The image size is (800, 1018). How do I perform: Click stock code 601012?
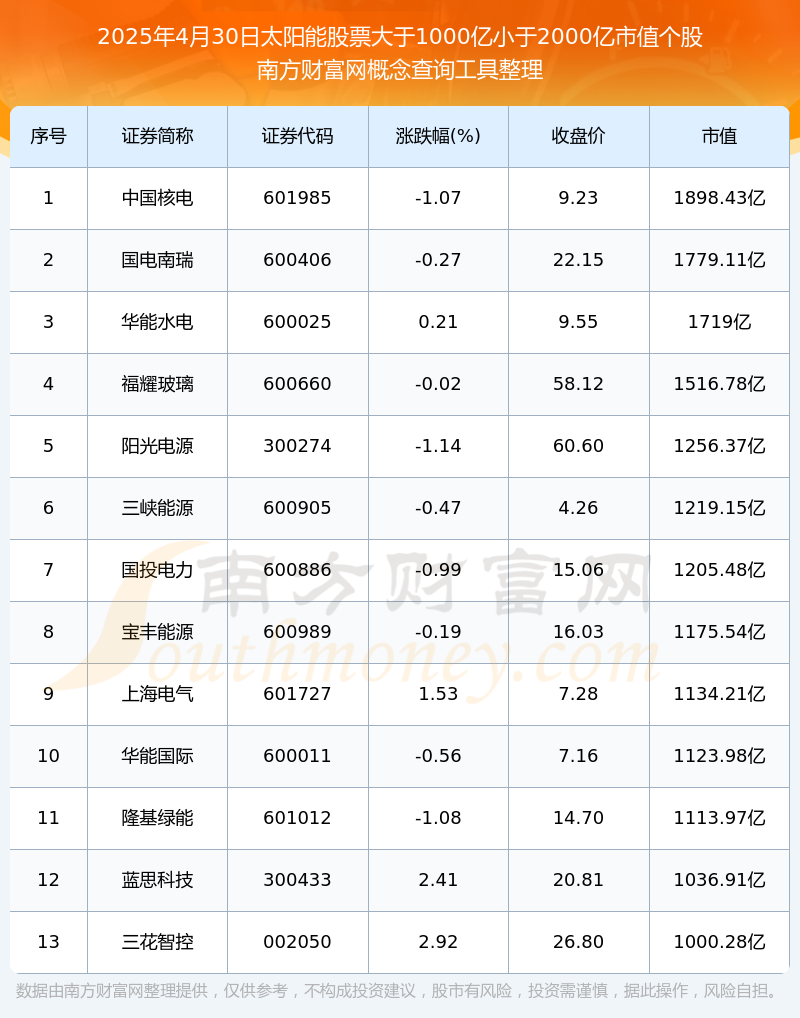[297, 818]
